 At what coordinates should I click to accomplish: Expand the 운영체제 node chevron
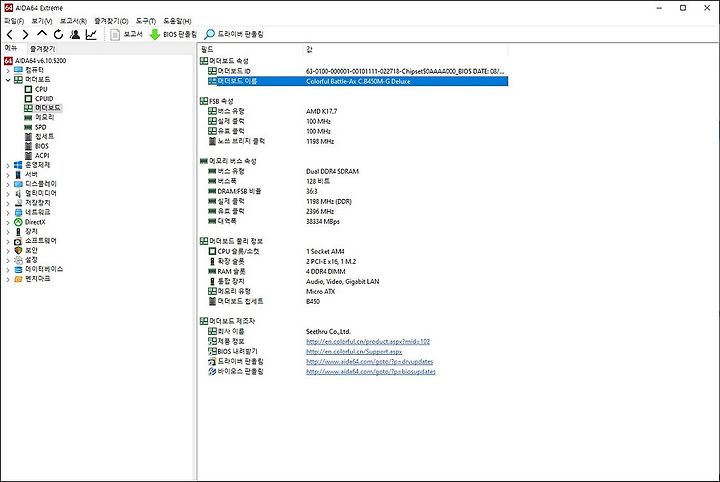8,165
